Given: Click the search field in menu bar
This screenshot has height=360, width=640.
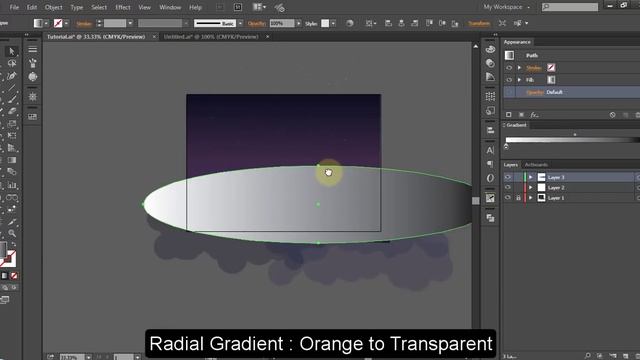Looking at the screenshot, I should [570, 7].
